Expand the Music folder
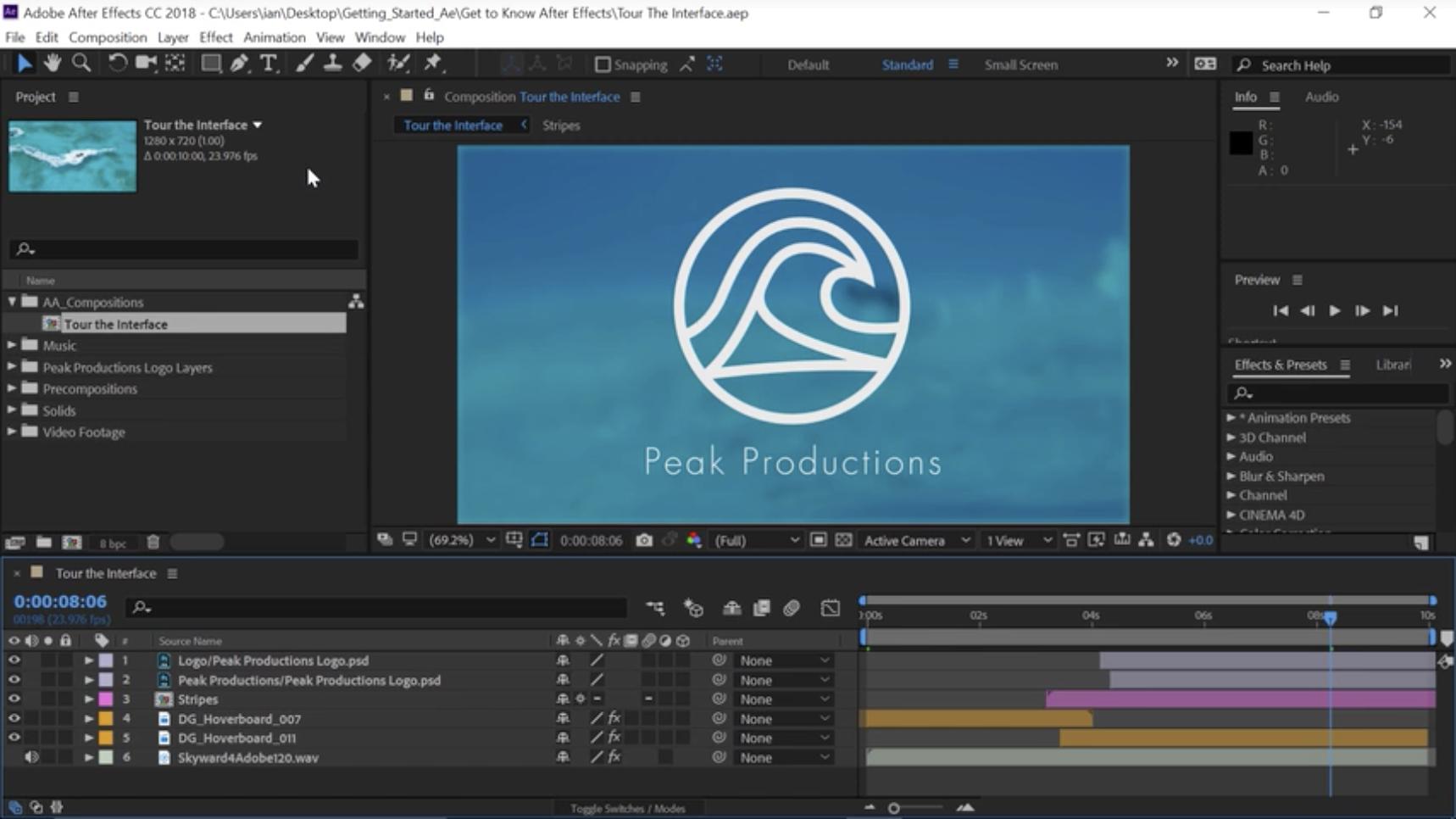Screen dimensions: 1456x819 pyautogui.click(x=12, y=345)
